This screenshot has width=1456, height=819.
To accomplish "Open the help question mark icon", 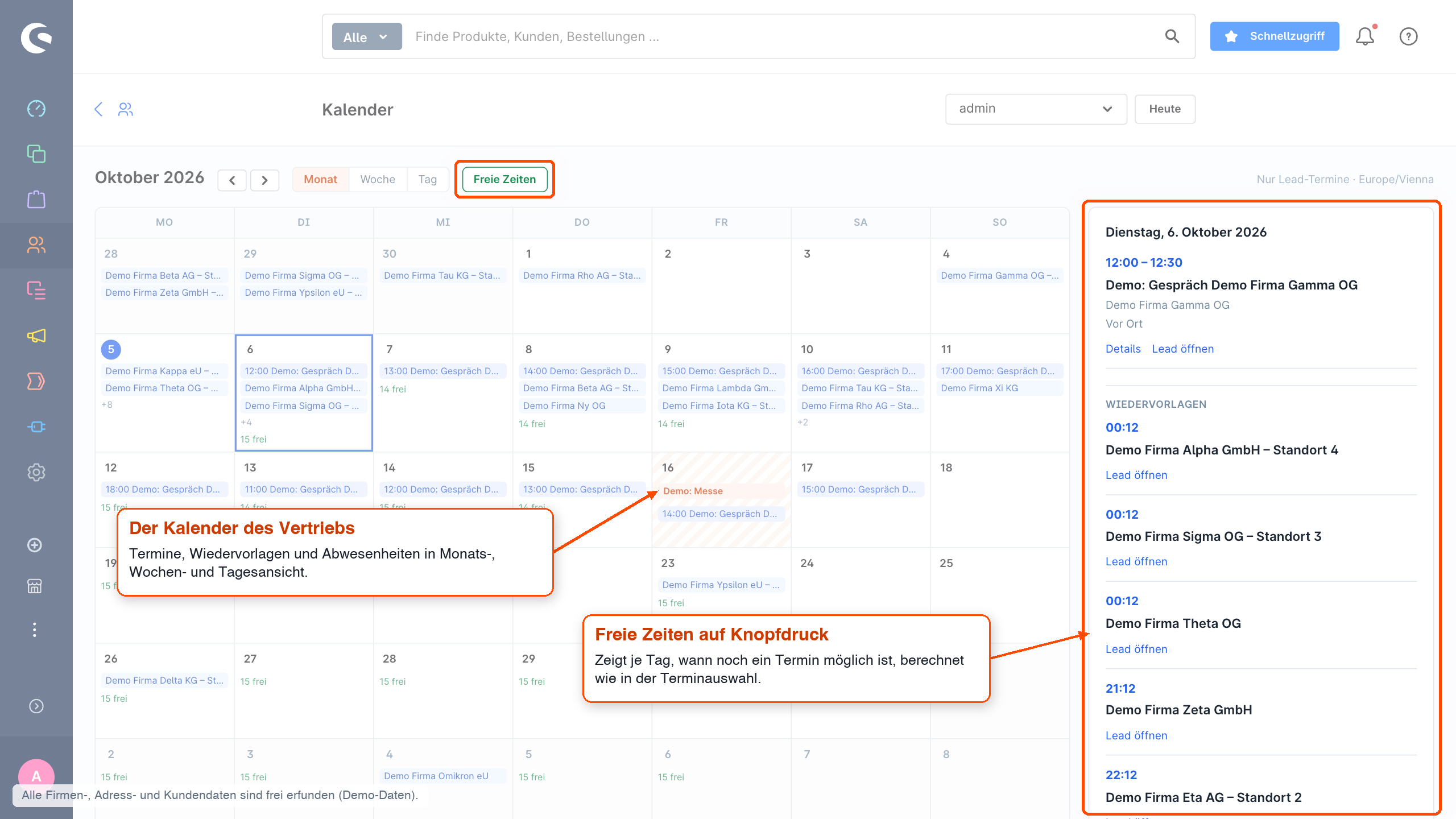I will 1408,36.
